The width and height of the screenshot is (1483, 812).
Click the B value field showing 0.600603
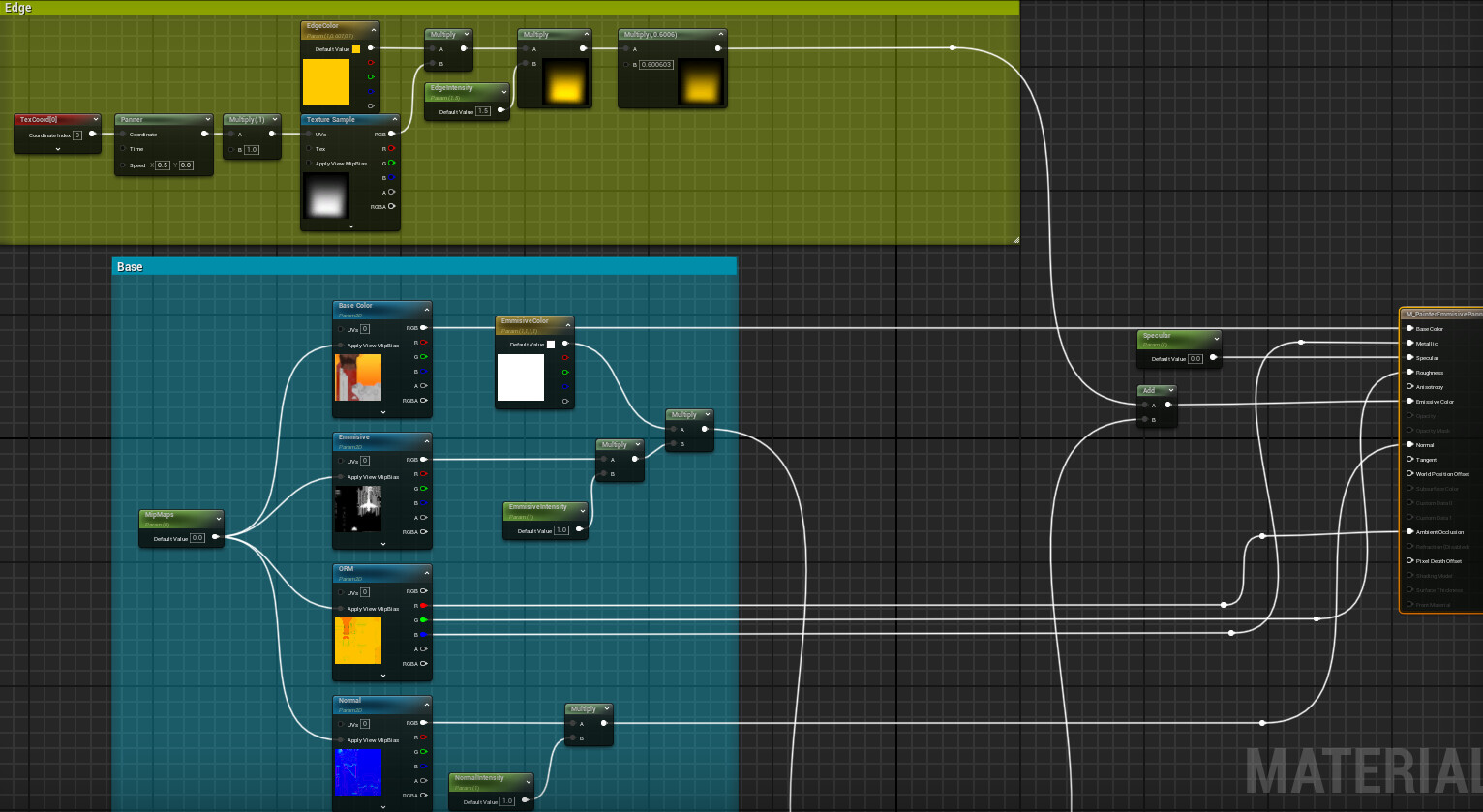pyautogui.click(x=655, y=65)
